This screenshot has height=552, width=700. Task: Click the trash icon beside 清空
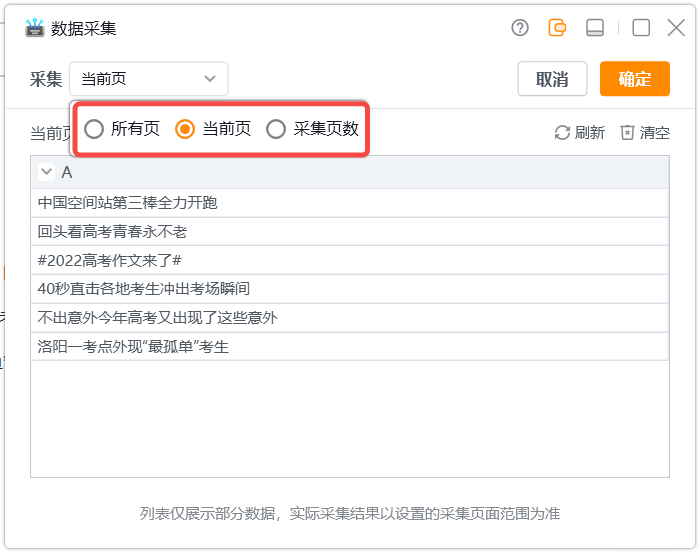627,133
